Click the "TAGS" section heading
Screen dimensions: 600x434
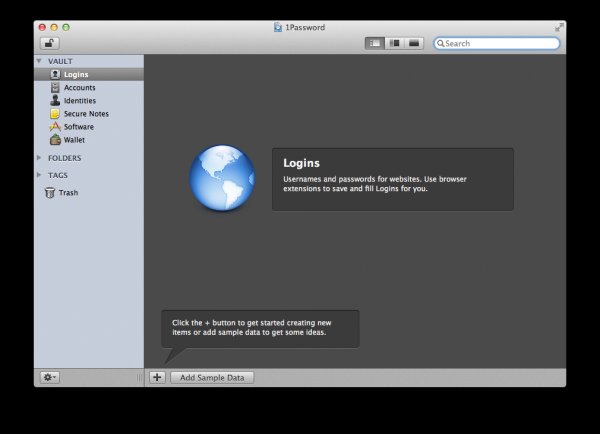pyautogui.click(x=58, y=175)
